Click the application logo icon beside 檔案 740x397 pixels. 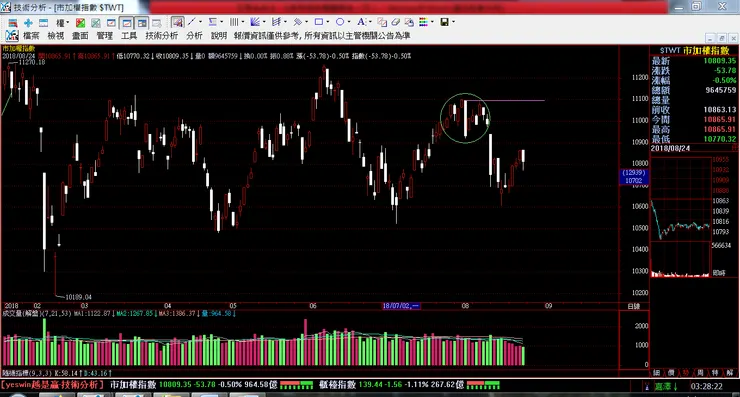click(x=12, y=35)
